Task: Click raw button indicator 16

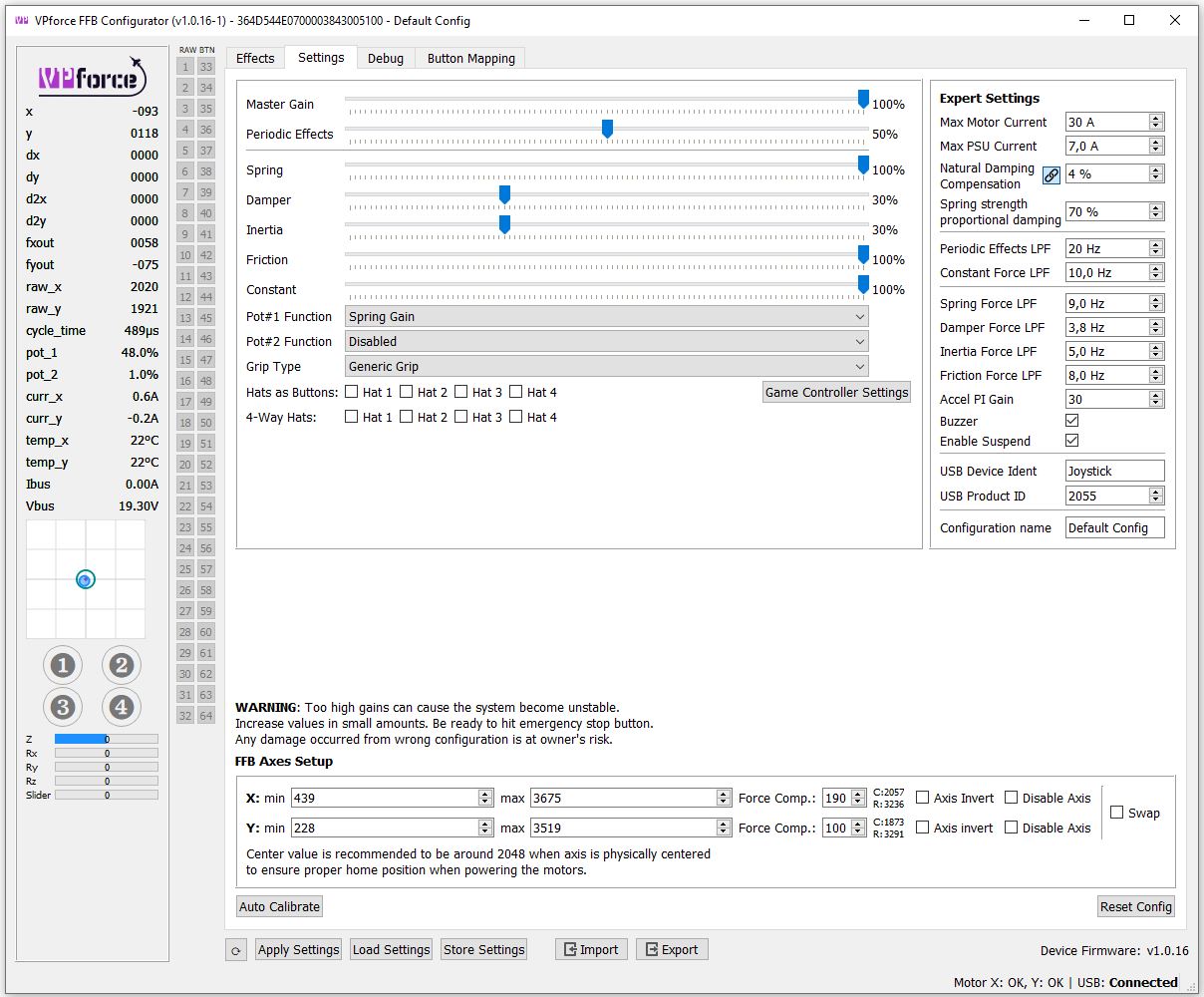Action: pos(185,381)
